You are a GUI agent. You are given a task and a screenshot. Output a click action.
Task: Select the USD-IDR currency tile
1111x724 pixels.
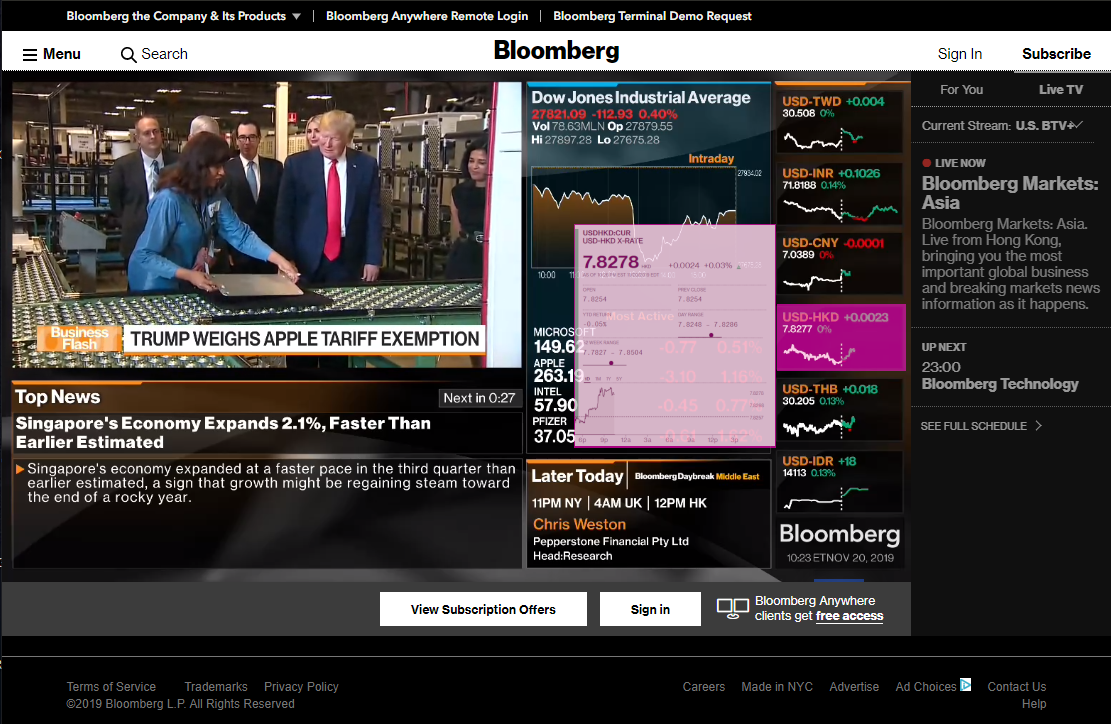click(840, 482)
